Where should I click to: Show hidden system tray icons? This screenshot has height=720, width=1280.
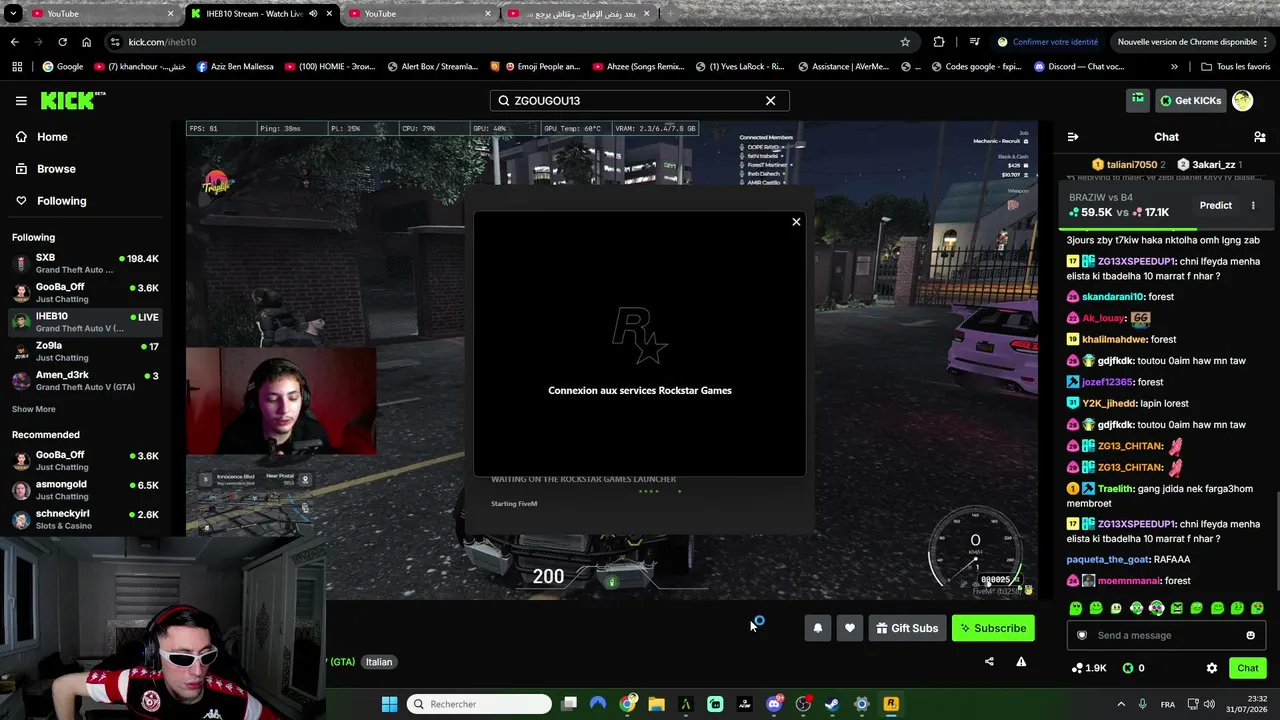(x=1120, y=704)
